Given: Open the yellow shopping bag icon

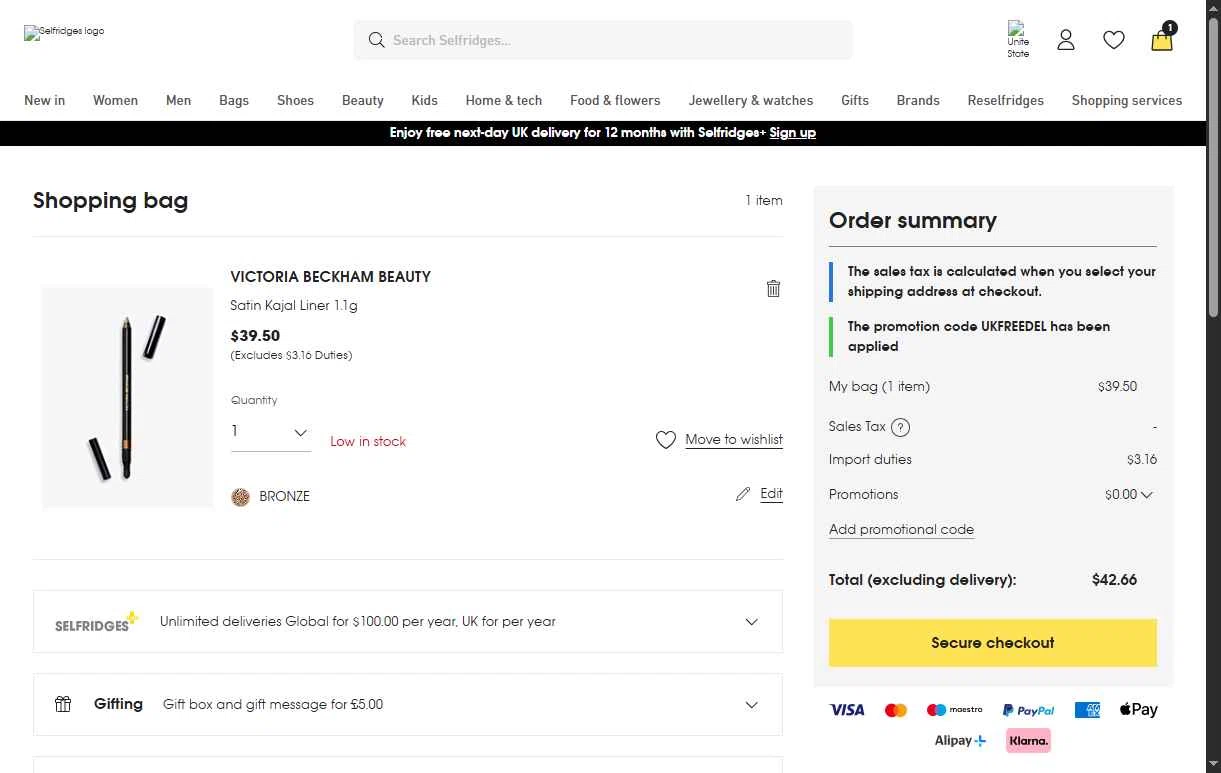Looking at the screenshot, I should coord(1162,38).
